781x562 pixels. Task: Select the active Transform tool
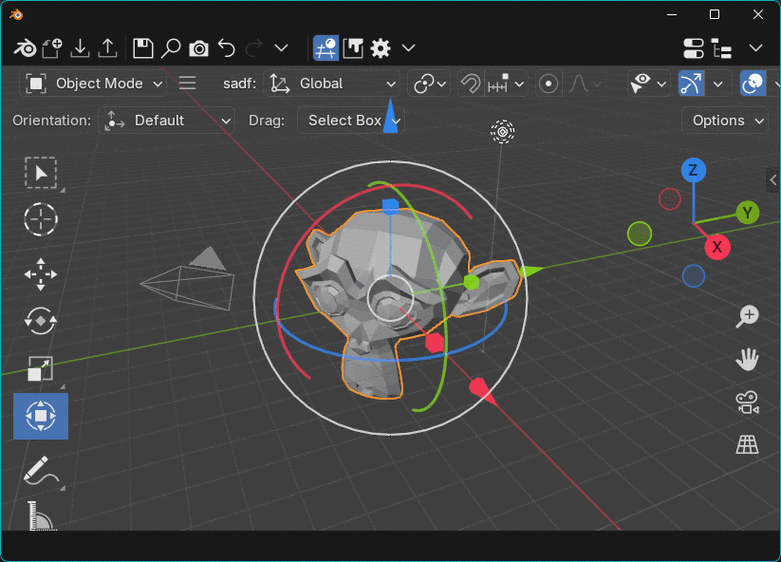[x=41, y=416]
